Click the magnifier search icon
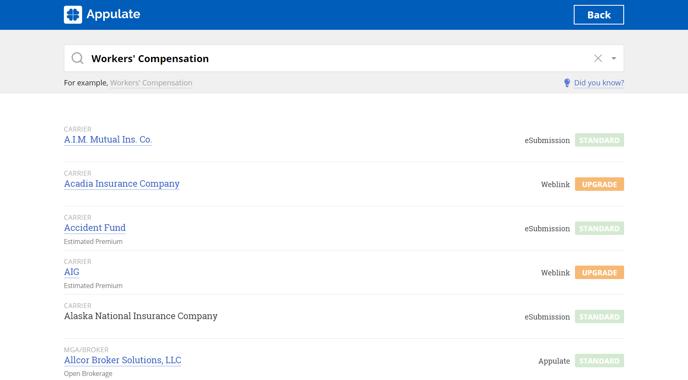The height and width of the screenshot is (380, 688). pyautogui.click(x=77, y=58)
